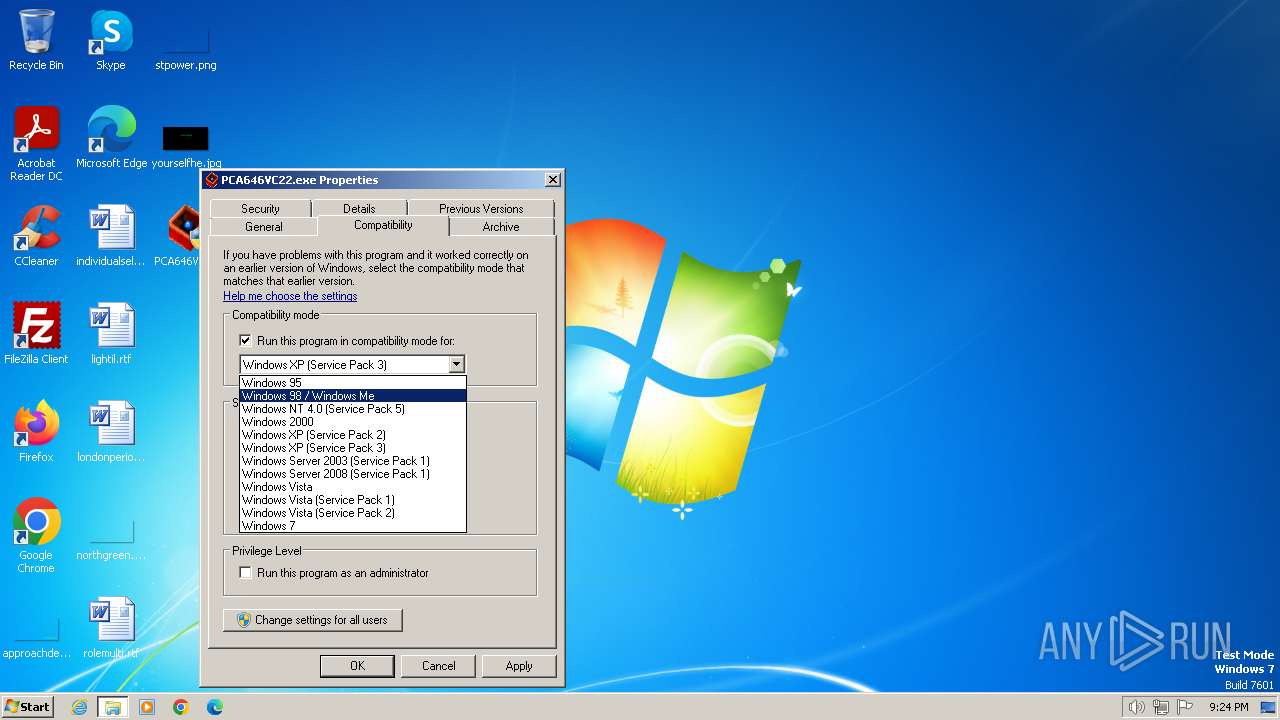
Task: Enable Run this program as an administrator
Action: coord(245,573)
